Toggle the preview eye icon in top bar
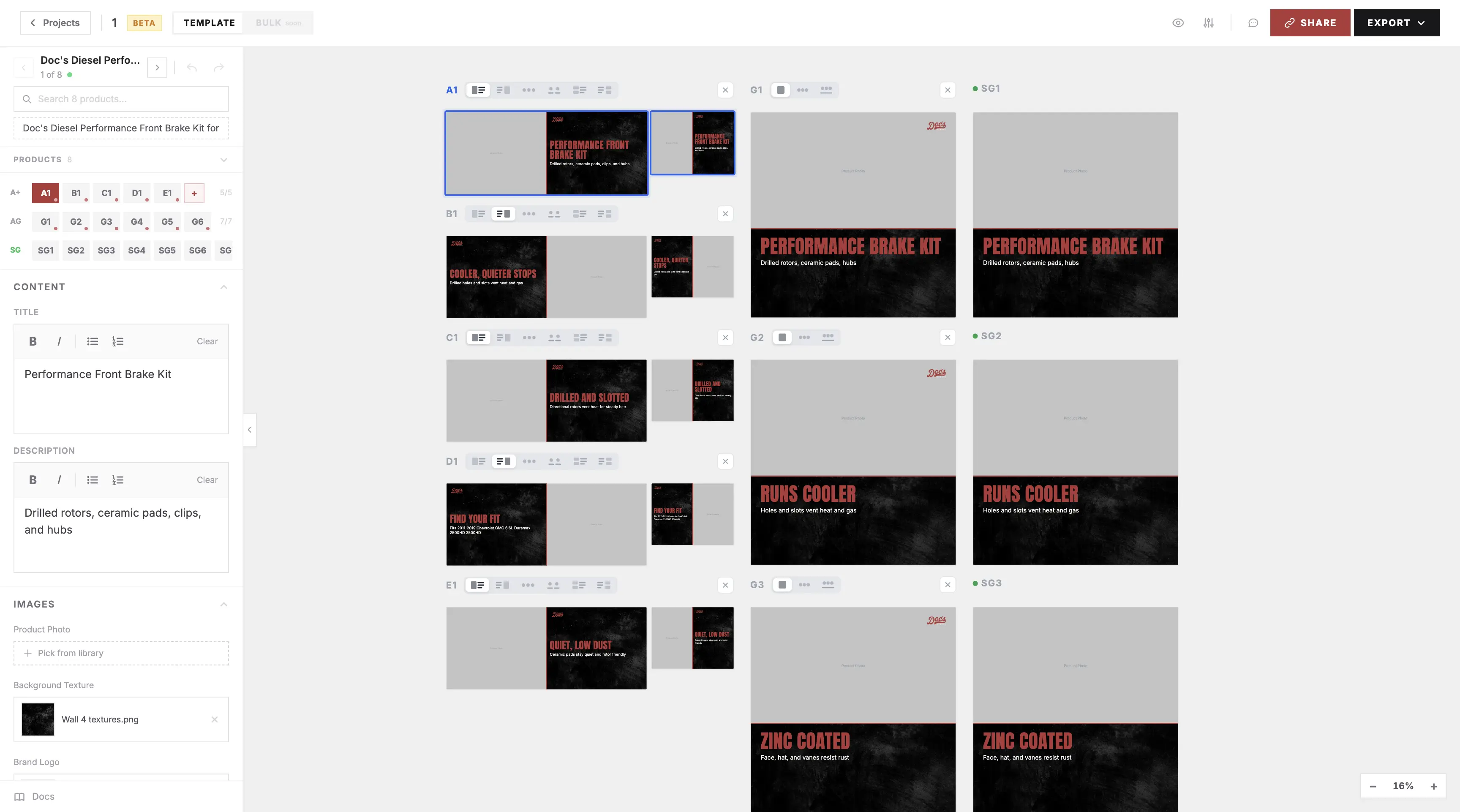The height and width of the screenshot is (812, 1460). (1178, 23)
